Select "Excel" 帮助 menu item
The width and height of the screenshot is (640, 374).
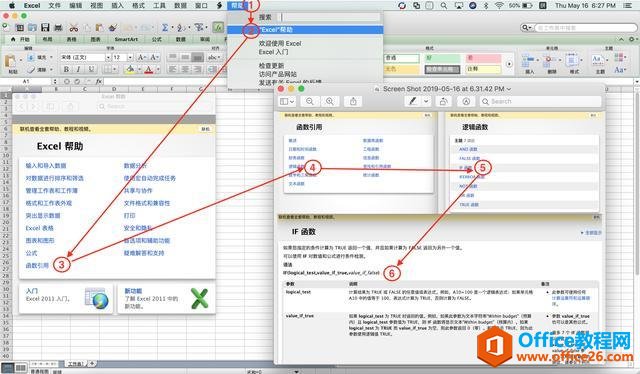pos(305,30)
